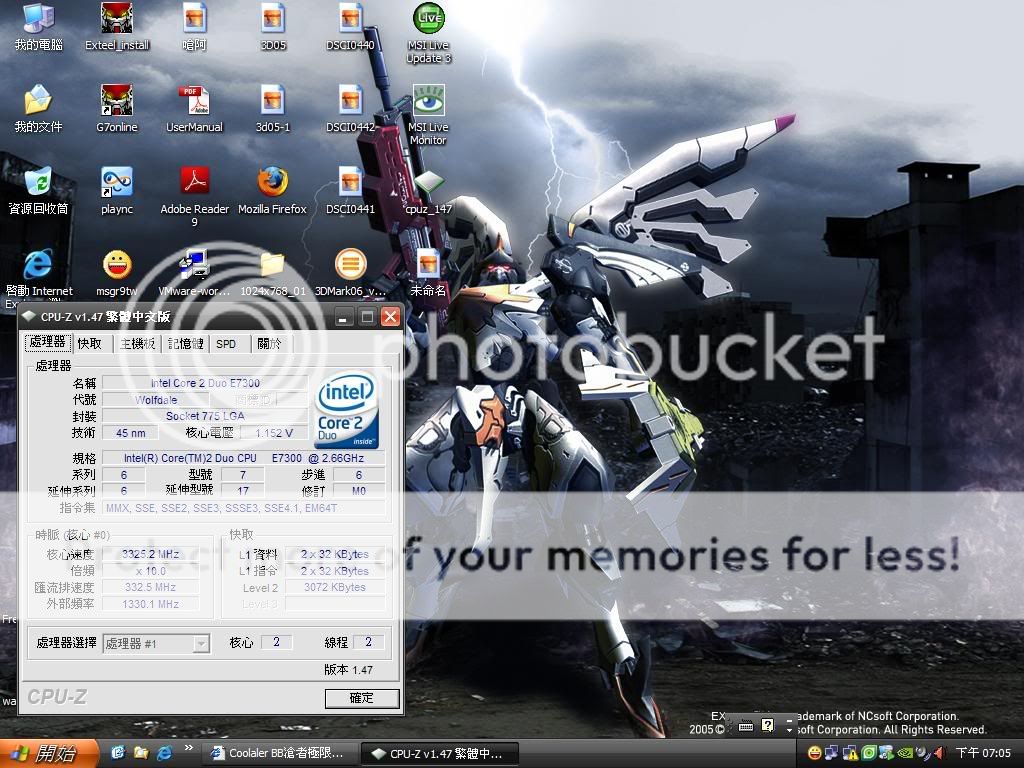The width and height of the screenshot is (1024, 768).
Task: Open the 我的電腦 desktop icon
Action: click(39, 26)
